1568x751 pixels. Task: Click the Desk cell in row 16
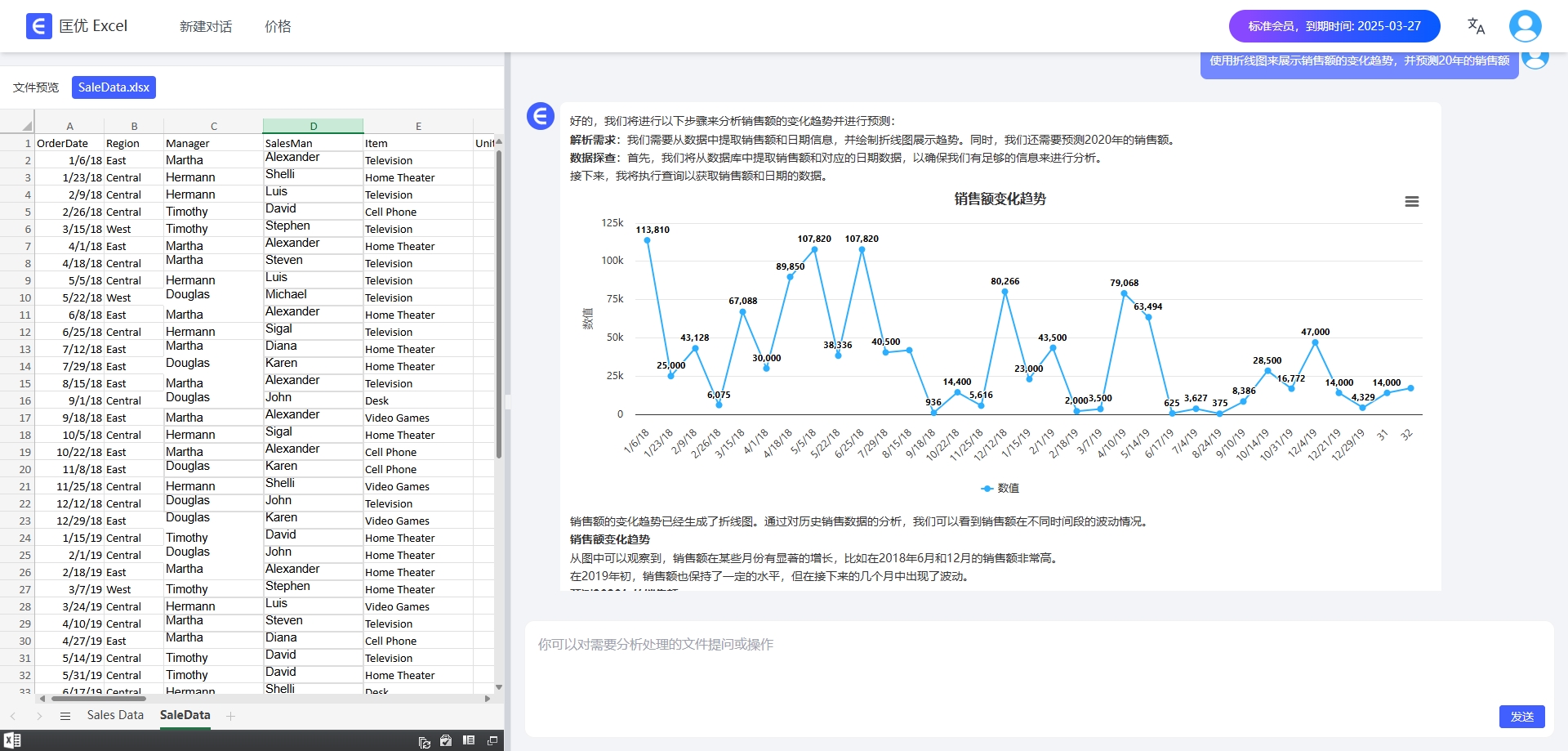coord(418,400)
